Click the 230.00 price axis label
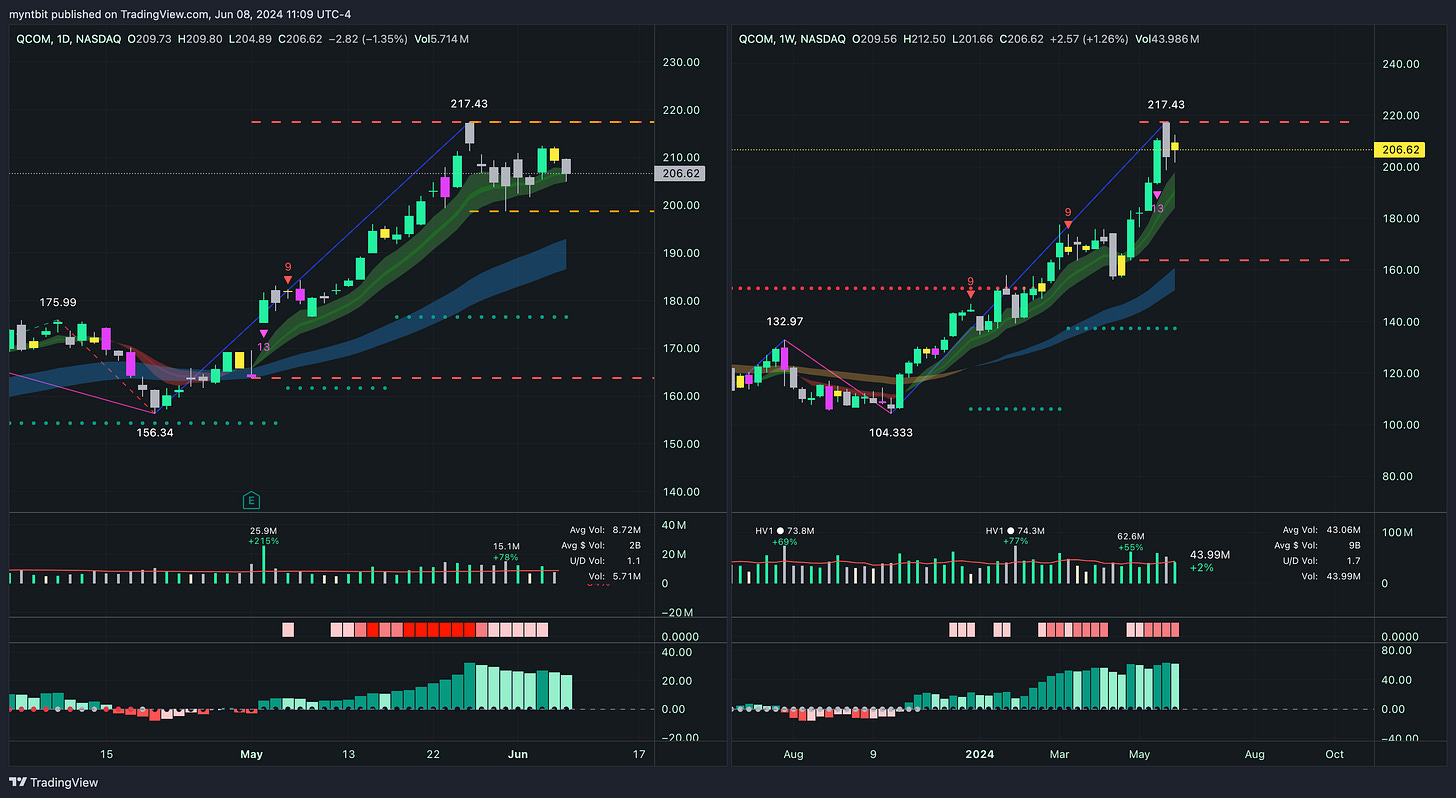This screenshot has width=1456, height=798. click(x=680, y=62)
